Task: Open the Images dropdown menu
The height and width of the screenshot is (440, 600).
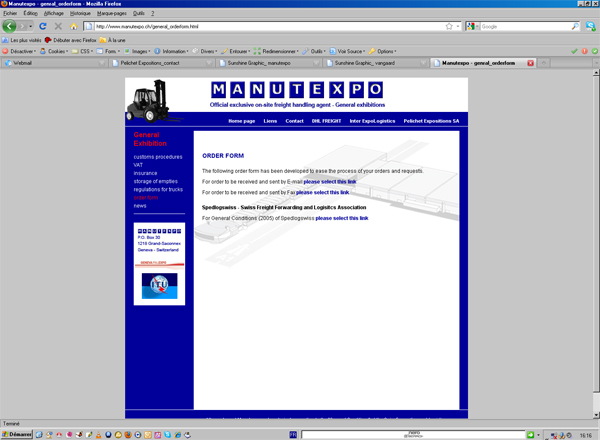Action: pyautogui.click(x=137, y=51)
